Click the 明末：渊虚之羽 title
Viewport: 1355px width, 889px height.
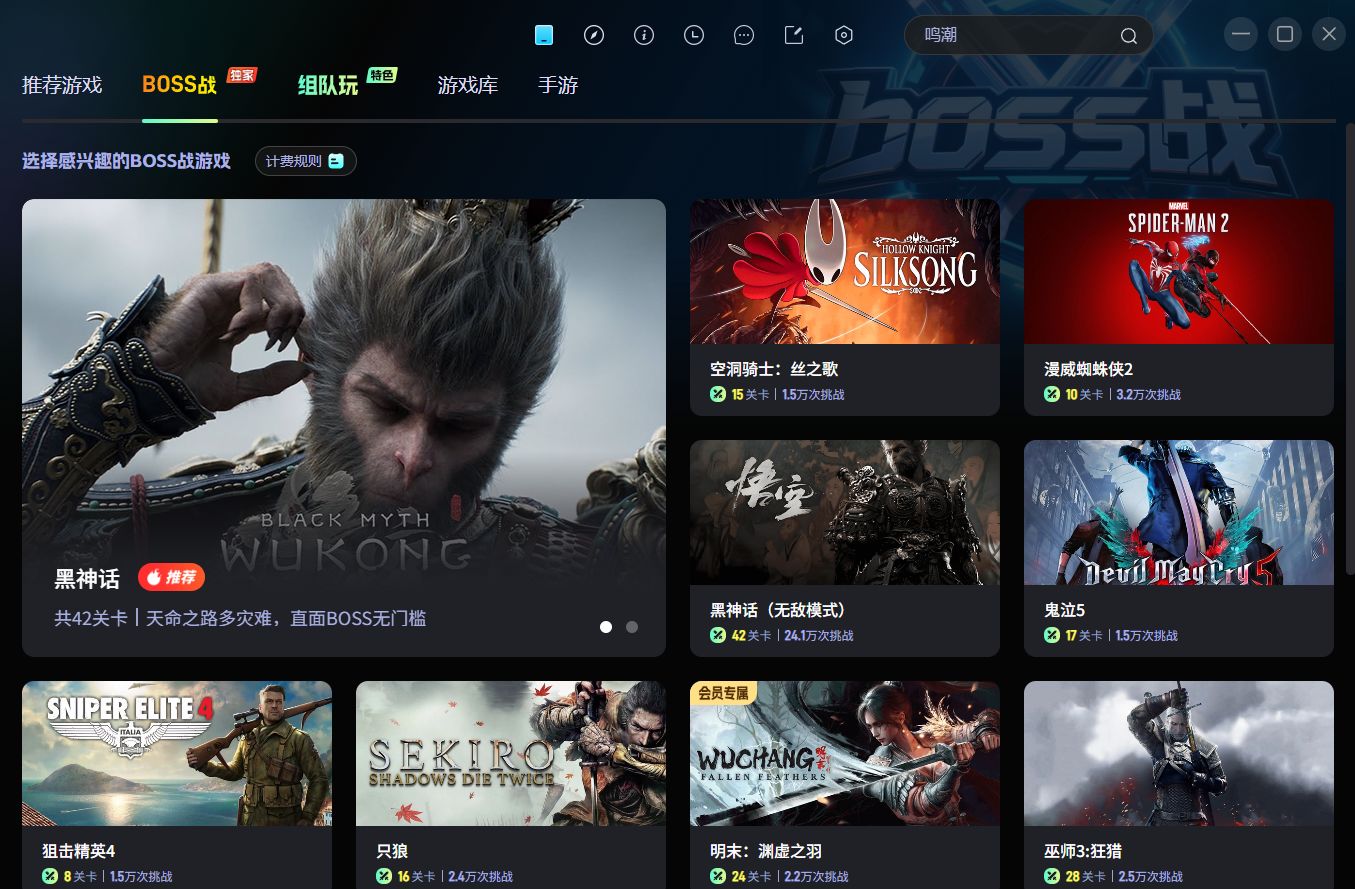(766, 851)
